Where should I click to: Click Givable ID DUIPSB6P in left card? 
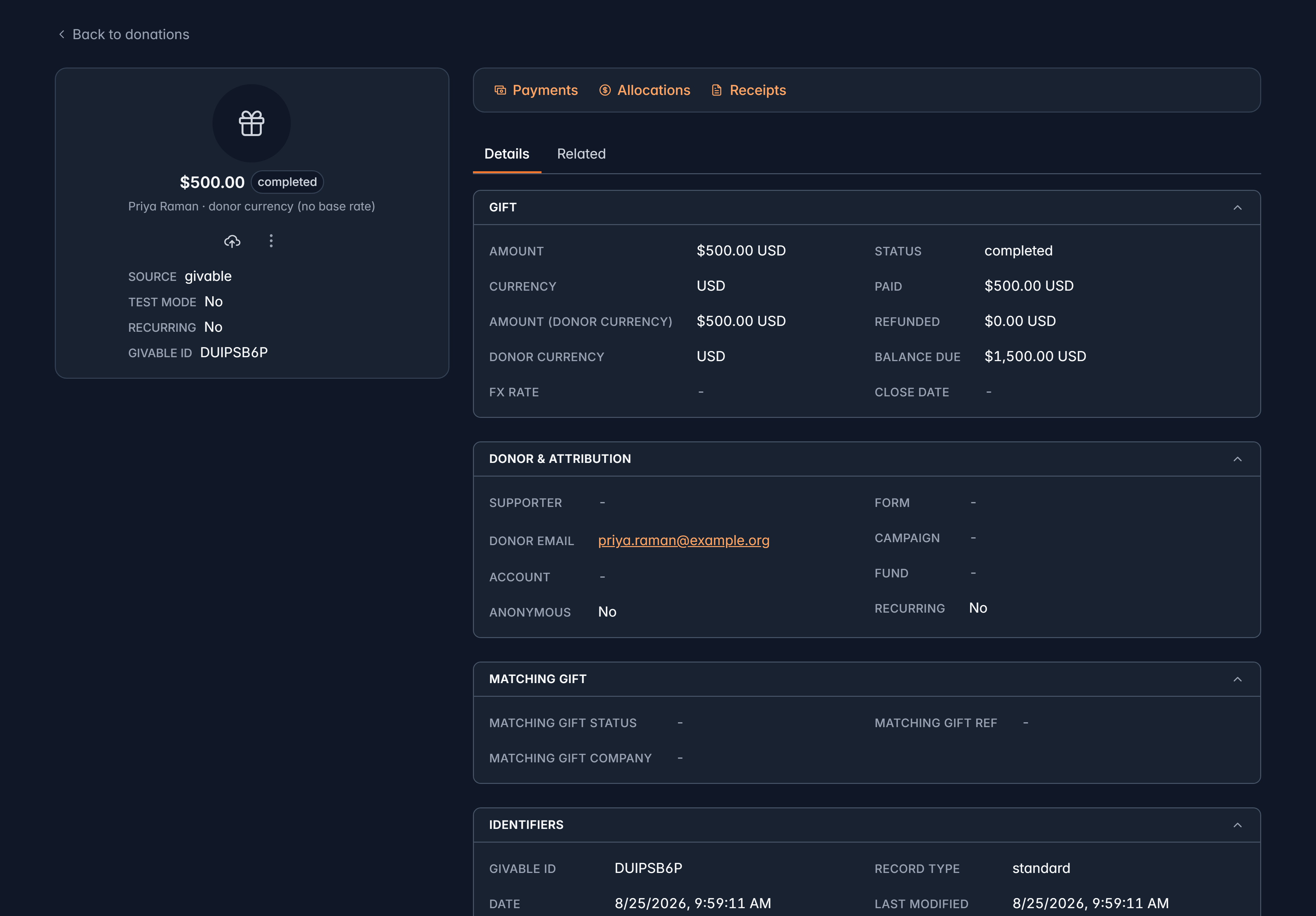point(234,353)
